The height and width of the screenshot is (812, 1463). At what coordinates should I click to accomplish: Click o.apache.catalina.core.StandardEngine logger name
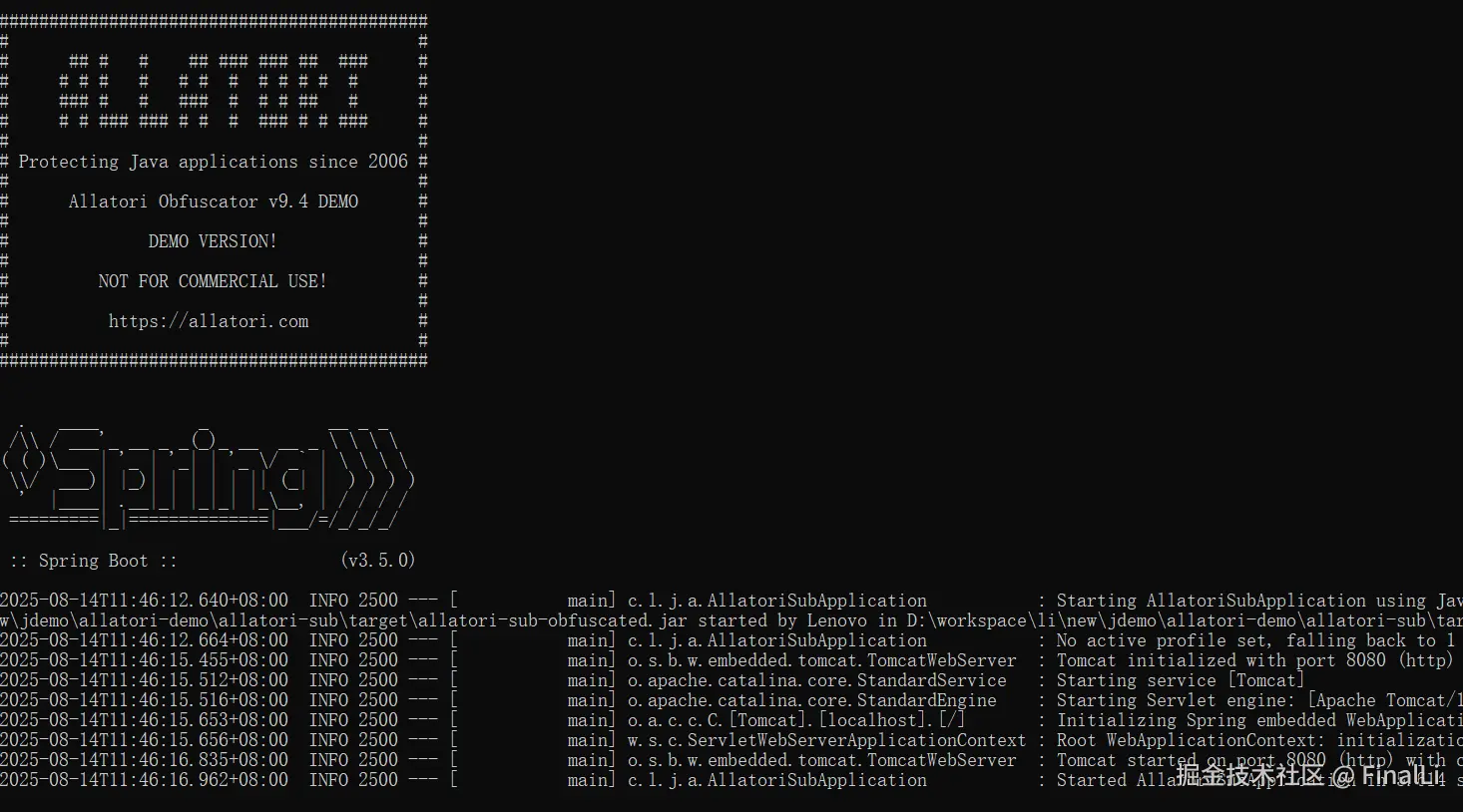(811, 700)
